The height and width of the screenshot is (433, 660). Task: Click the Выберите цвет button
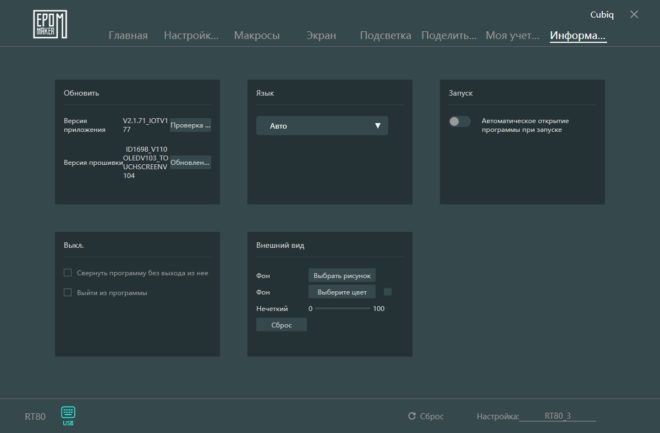(342, 292)
